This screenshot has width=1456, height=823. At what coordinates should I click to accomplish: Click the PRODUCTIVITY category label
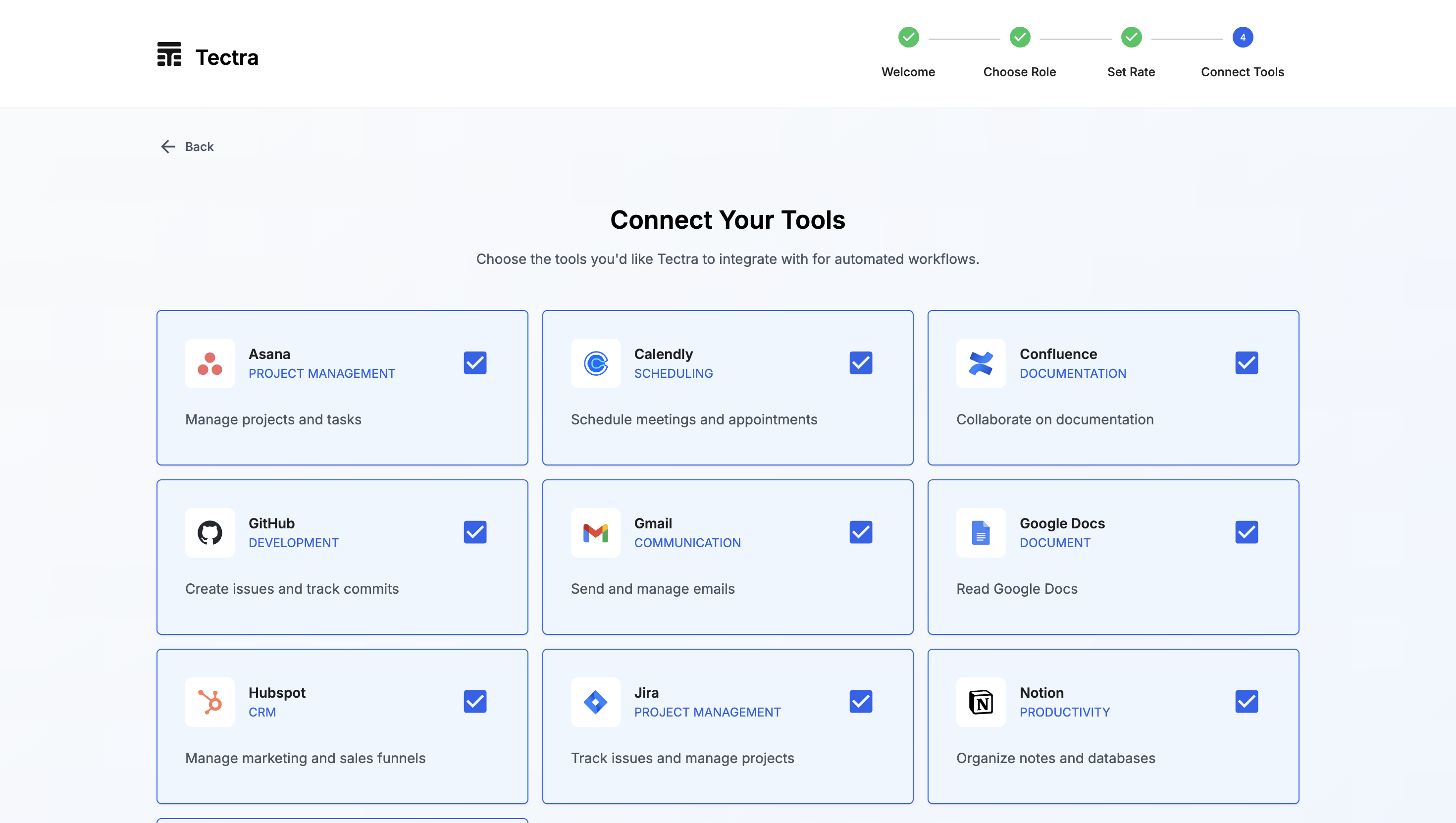[x=1065, y=712]
